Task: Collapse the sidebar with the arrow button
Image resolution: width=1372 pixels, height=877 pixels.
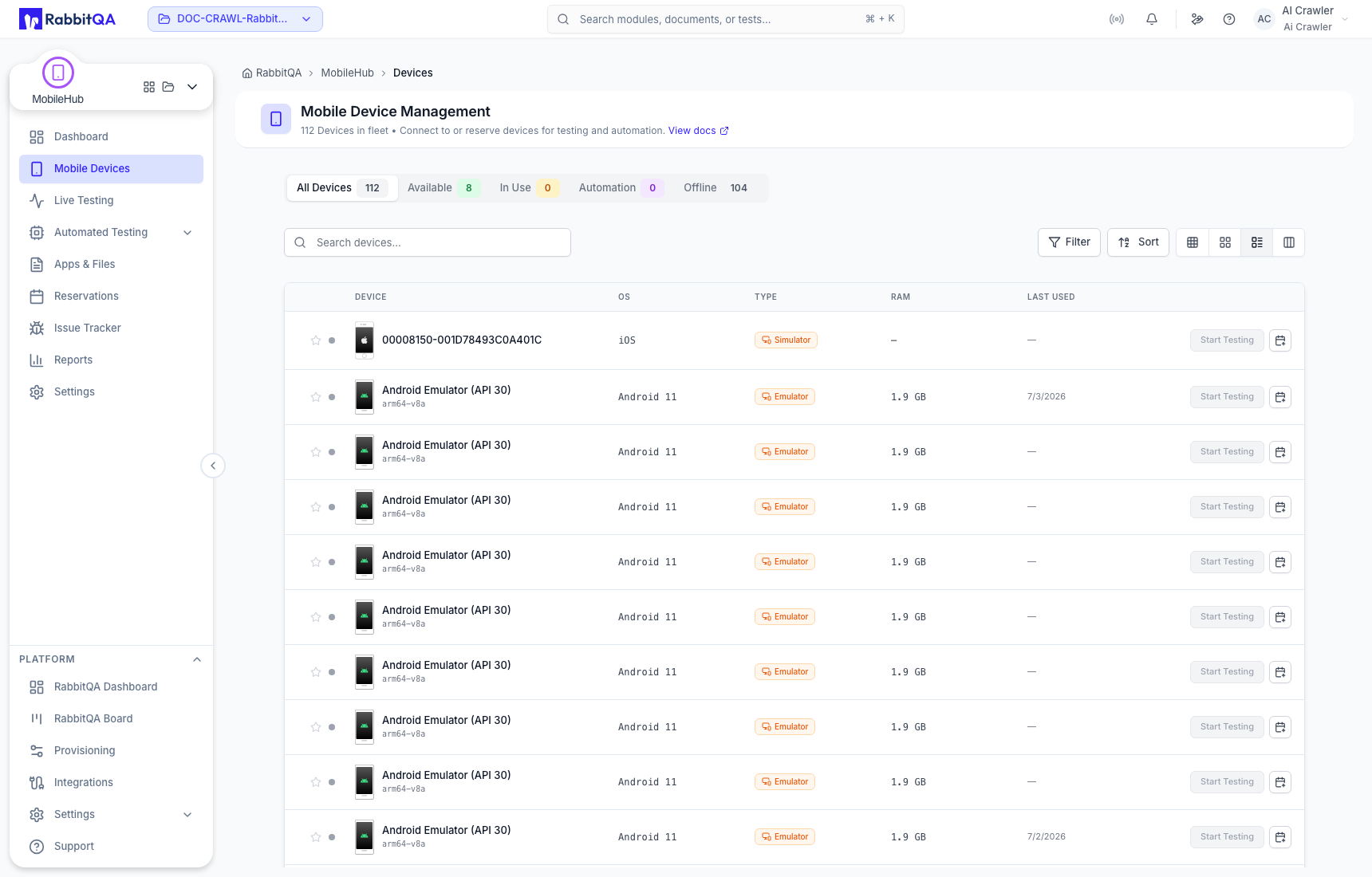Action: point(213,466)
